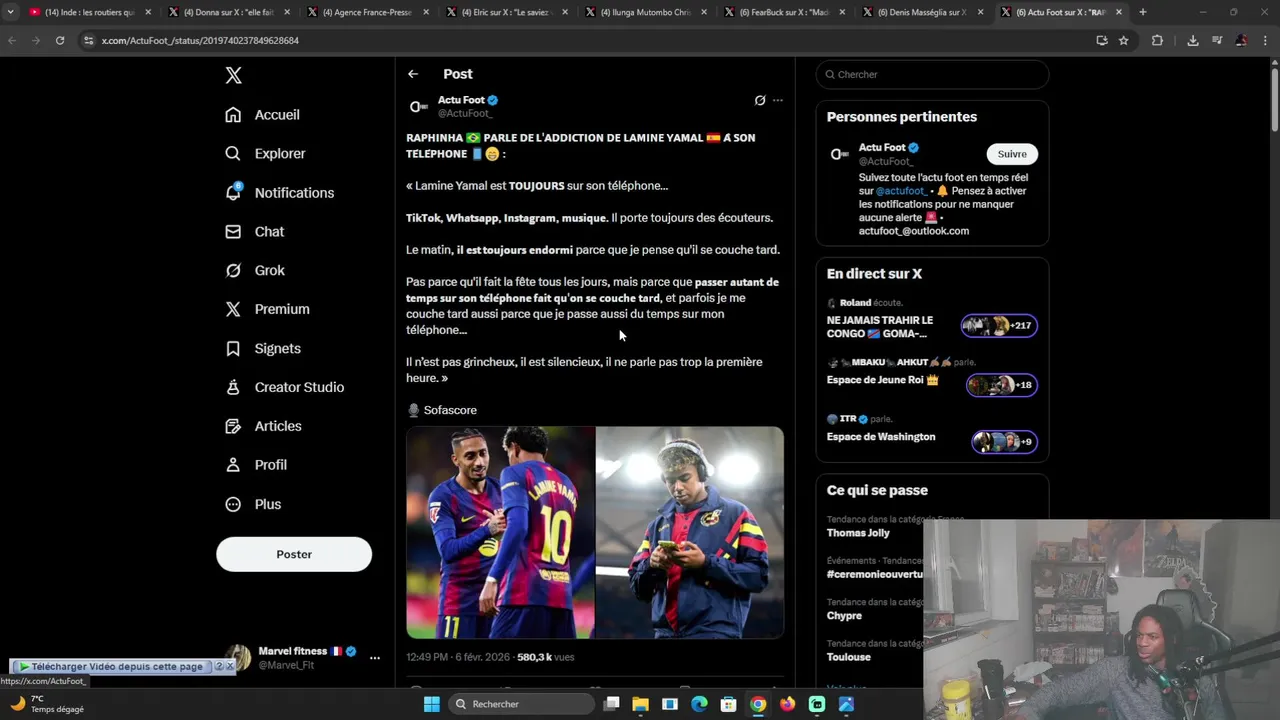Open Chrome three-dot menu
1280x720 pixels.
click(1265, 40)
